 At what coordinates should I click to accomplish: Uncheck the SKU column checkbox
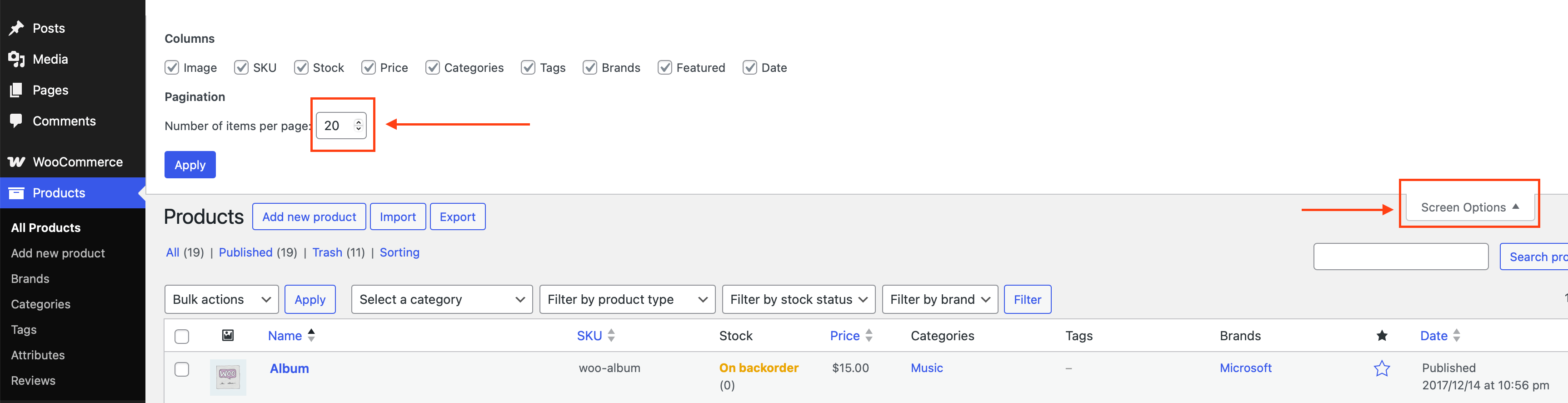[x=241, y=68]
